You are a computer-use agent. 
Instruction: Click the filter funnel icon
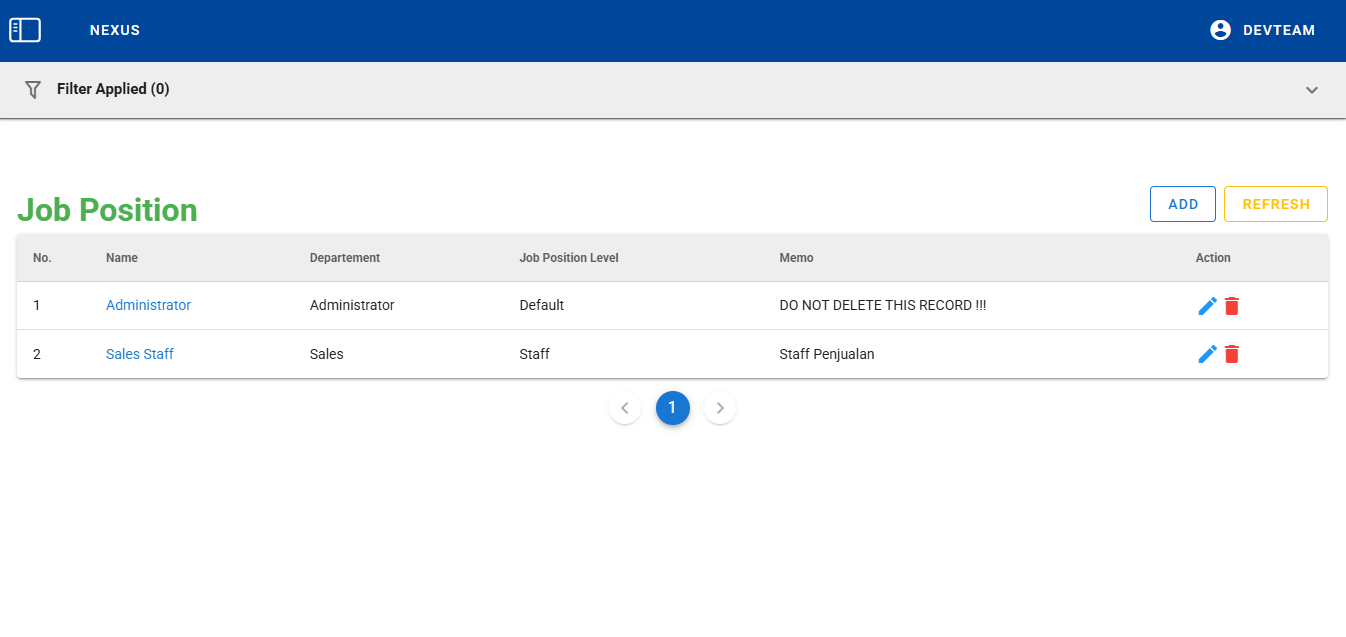33,89
